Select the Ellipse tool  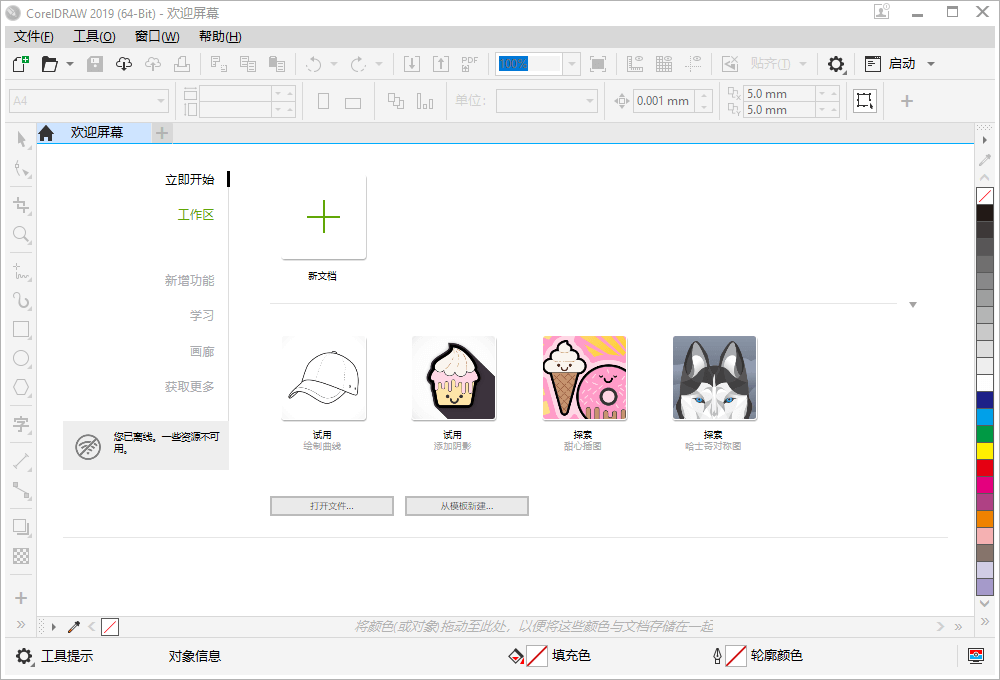[21, 358]
